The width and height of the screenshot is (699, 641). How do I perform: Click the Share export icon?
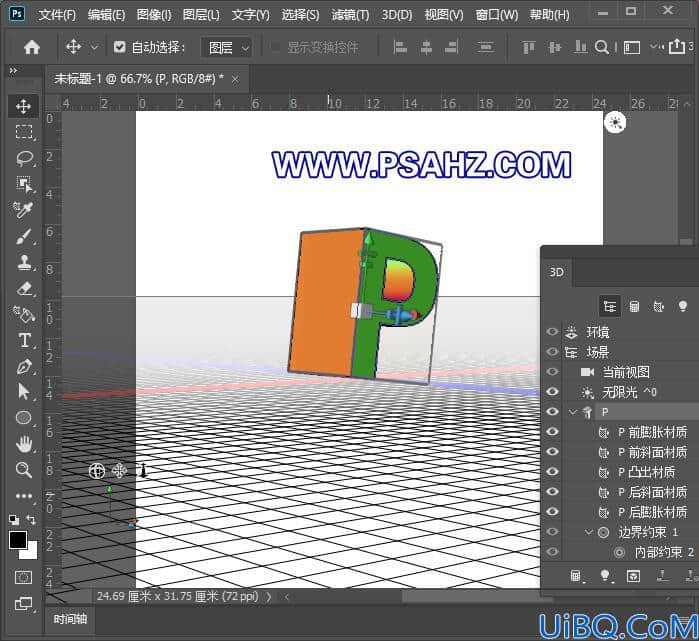[676, 46]
